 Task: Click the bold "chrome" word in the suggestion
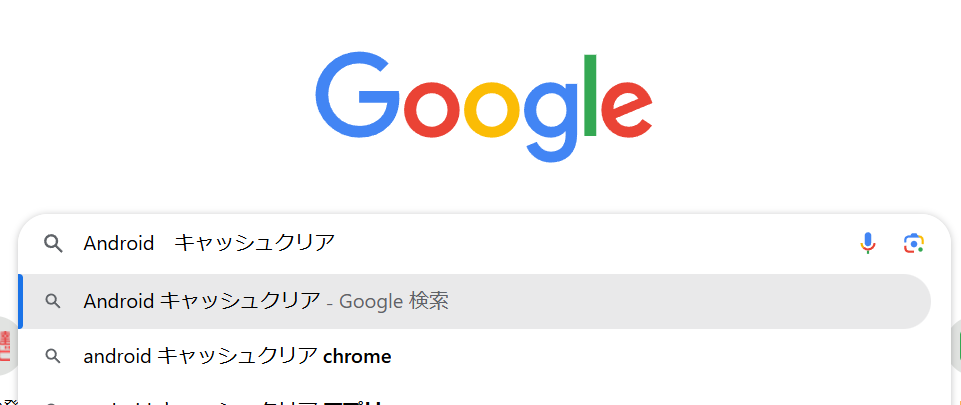[357, 356]
